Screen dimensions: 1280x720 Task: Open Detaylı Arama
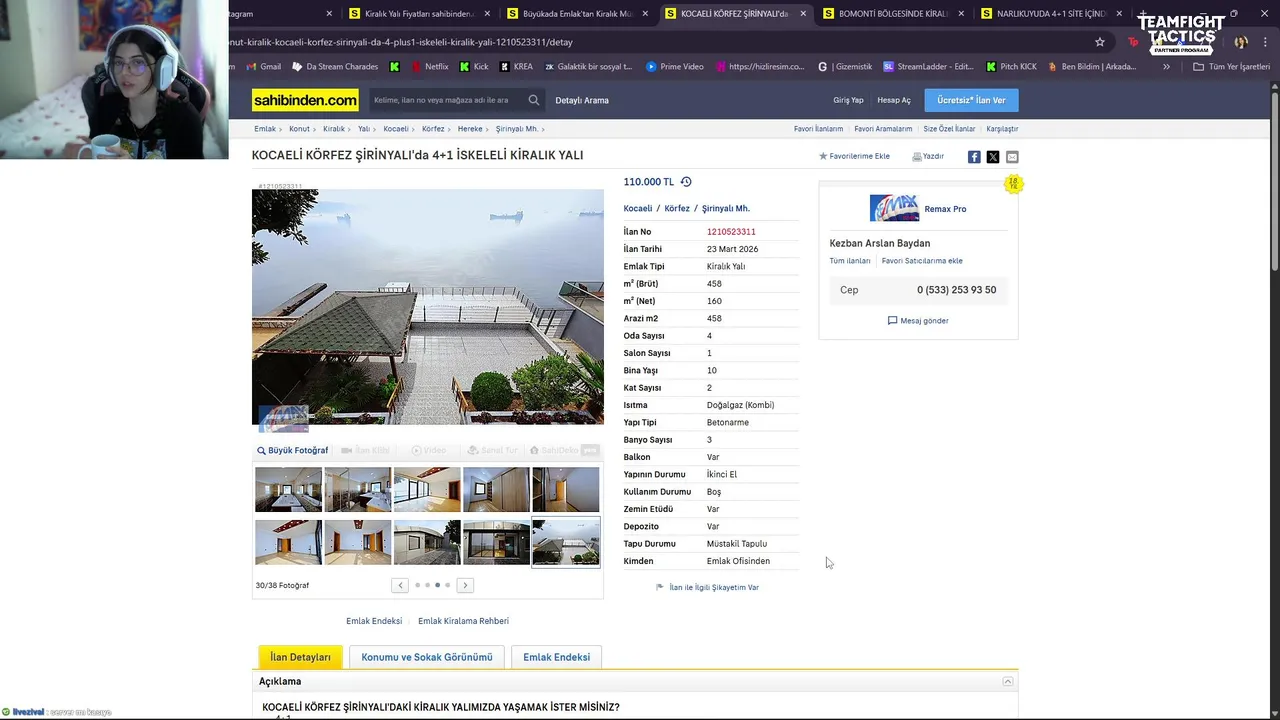582,100
